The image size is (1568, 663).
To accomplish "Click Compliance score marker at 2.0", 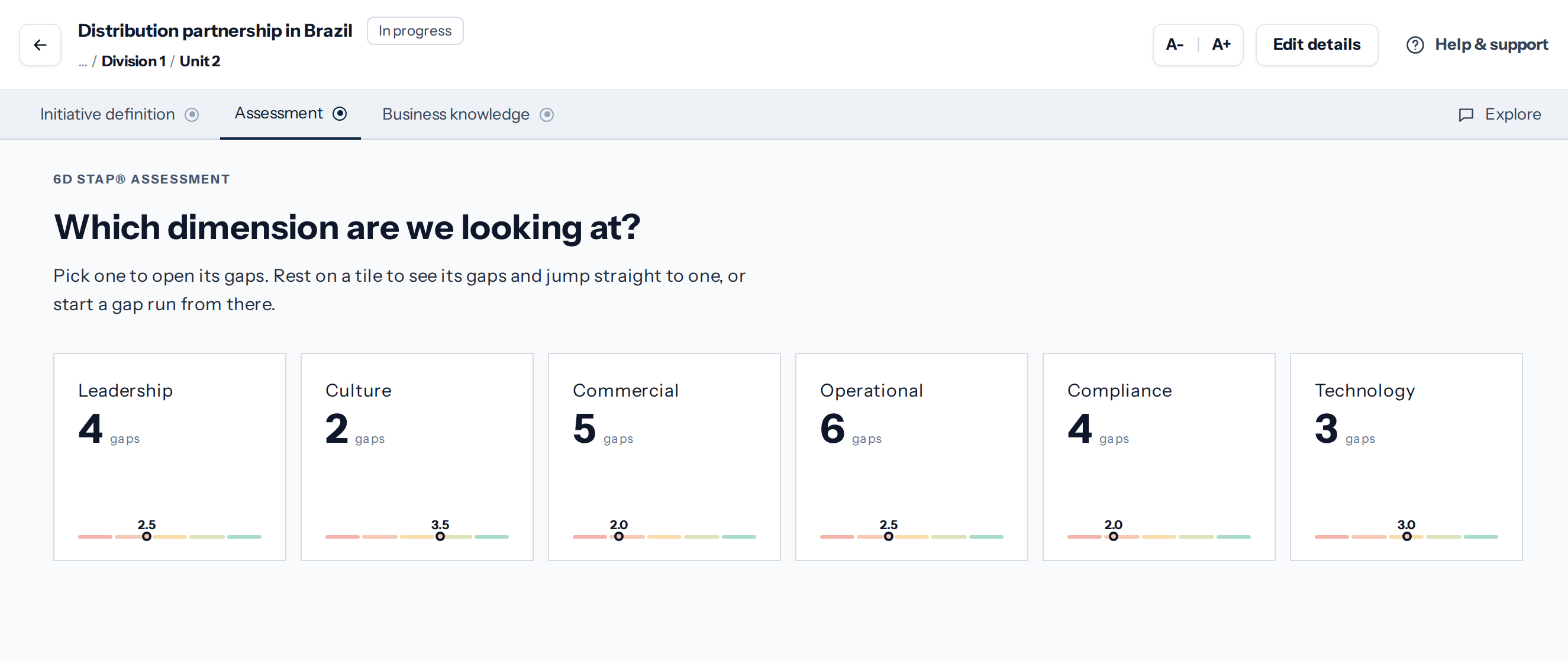I will pos(1114,538).
